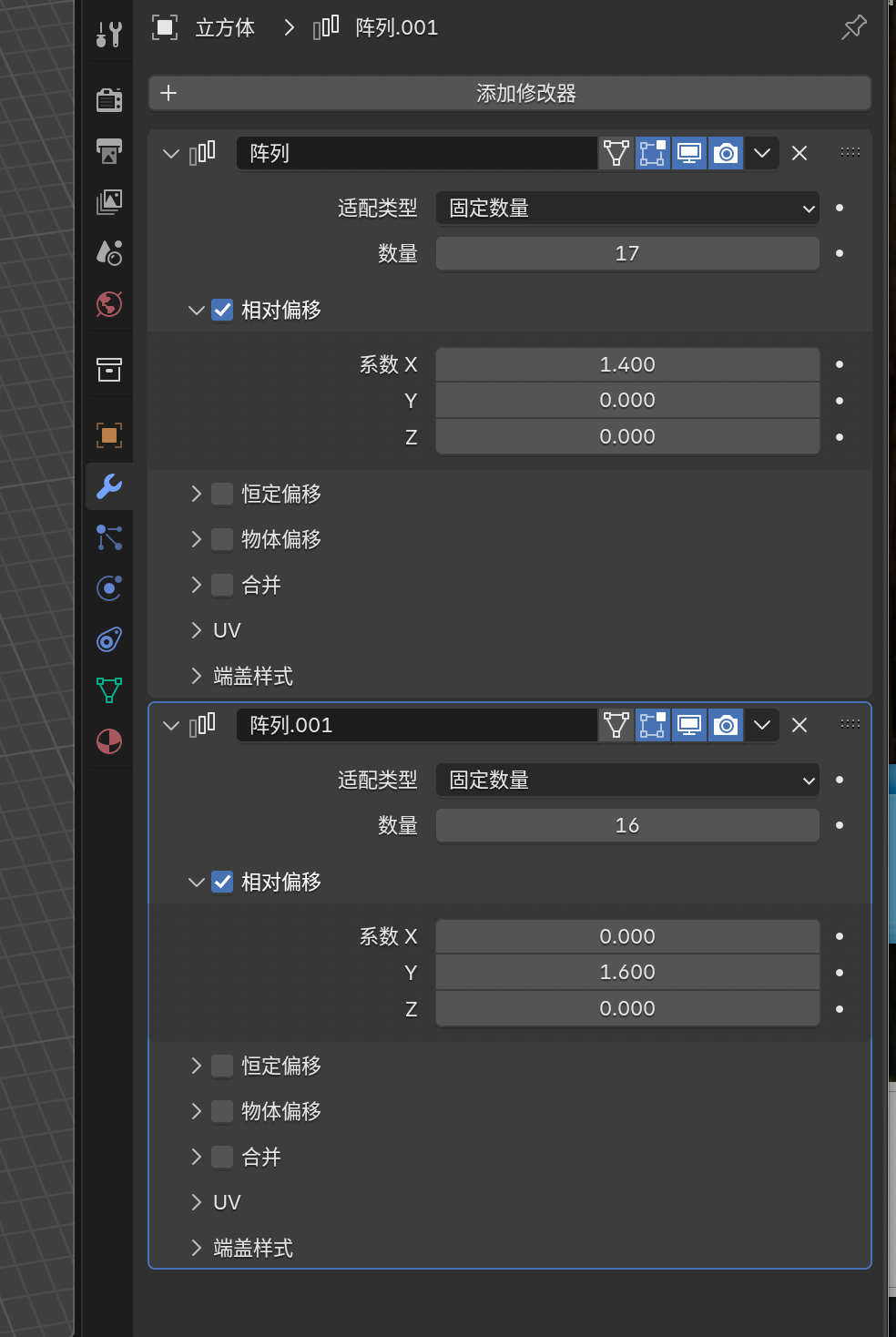Toggle render camera icon for 阵列 modifier
The height and width of the screenshot is (1337, 896).
[726, 153]
